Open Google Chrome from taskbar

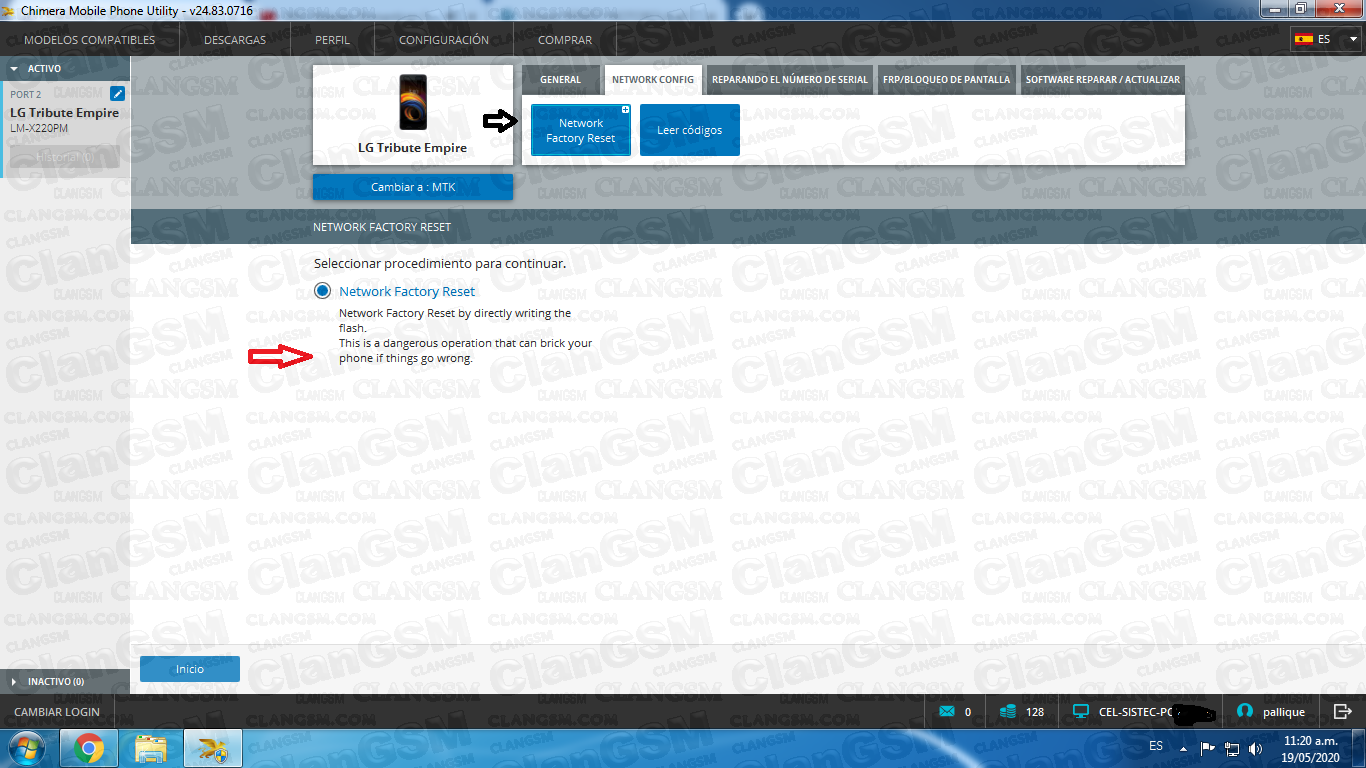coord(89,749)
